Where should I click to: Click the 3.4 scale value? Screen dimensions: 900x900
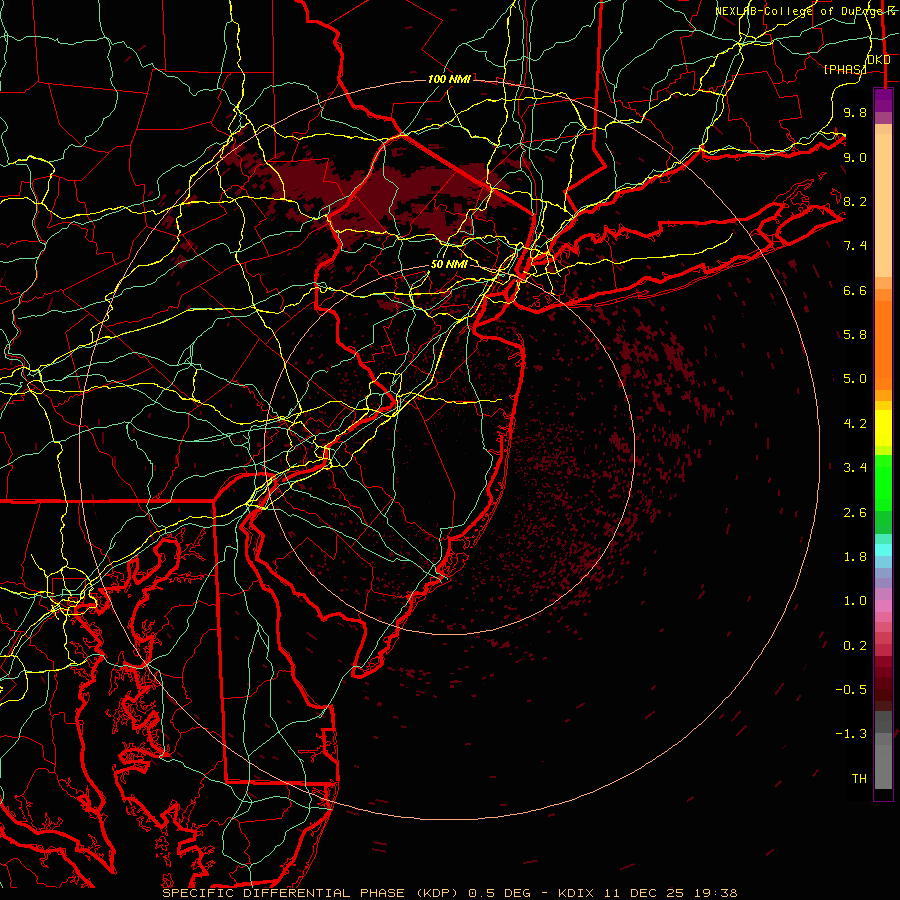coord(855,468)
